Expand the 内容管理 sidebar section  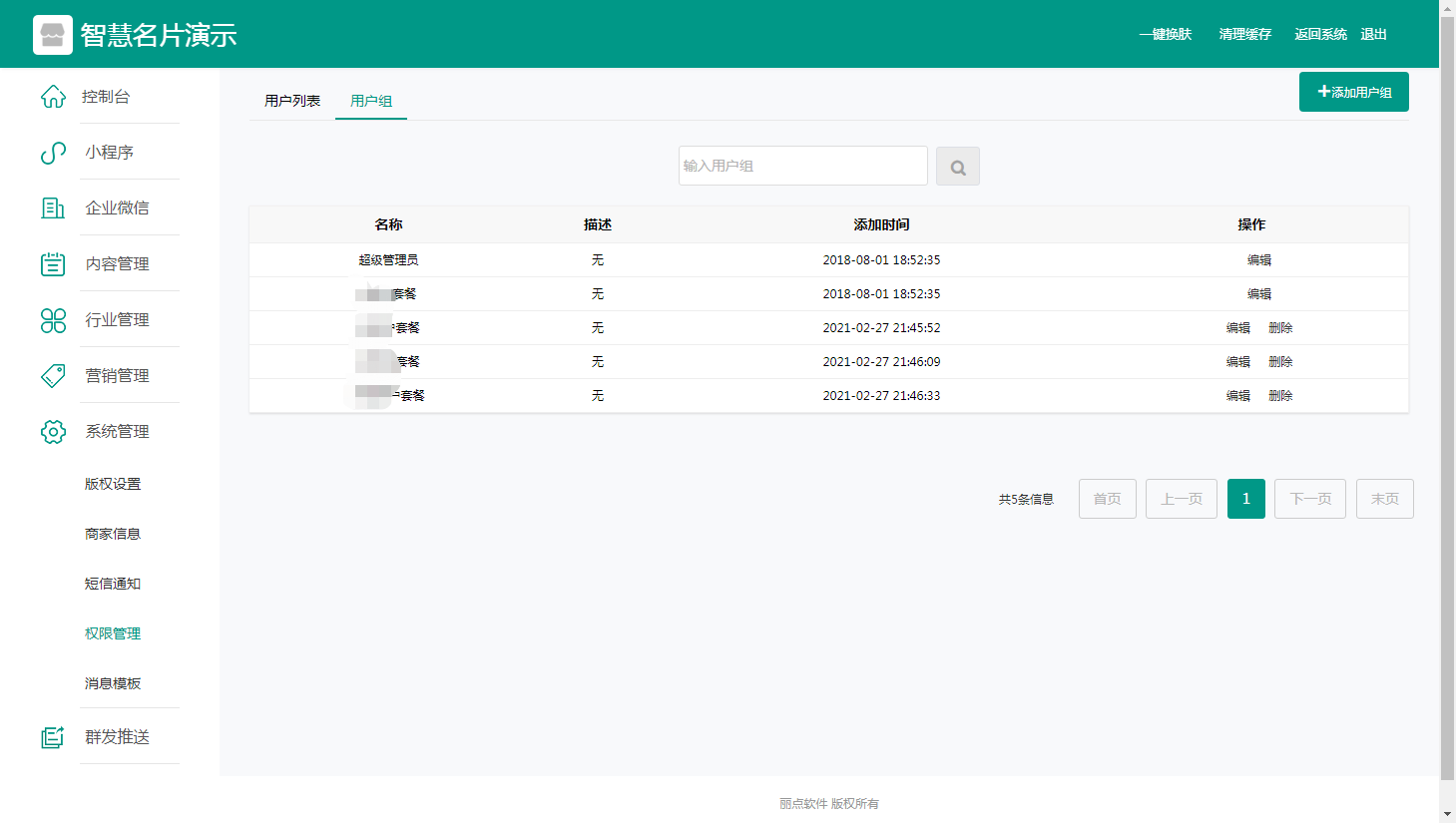(x=118, y=263)
